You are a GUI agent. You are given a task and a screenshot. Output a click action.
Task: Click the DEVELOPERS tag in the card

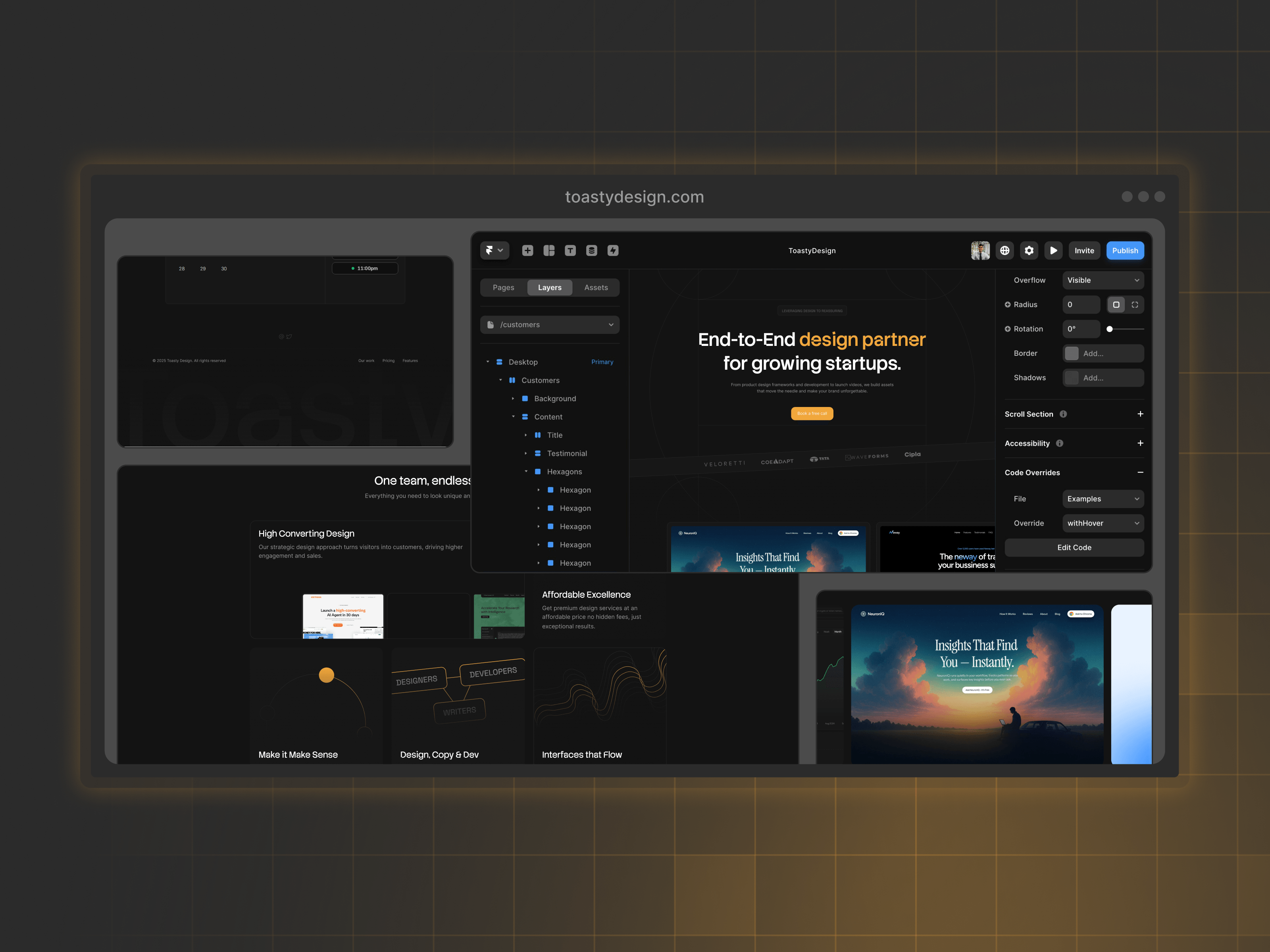493,672
